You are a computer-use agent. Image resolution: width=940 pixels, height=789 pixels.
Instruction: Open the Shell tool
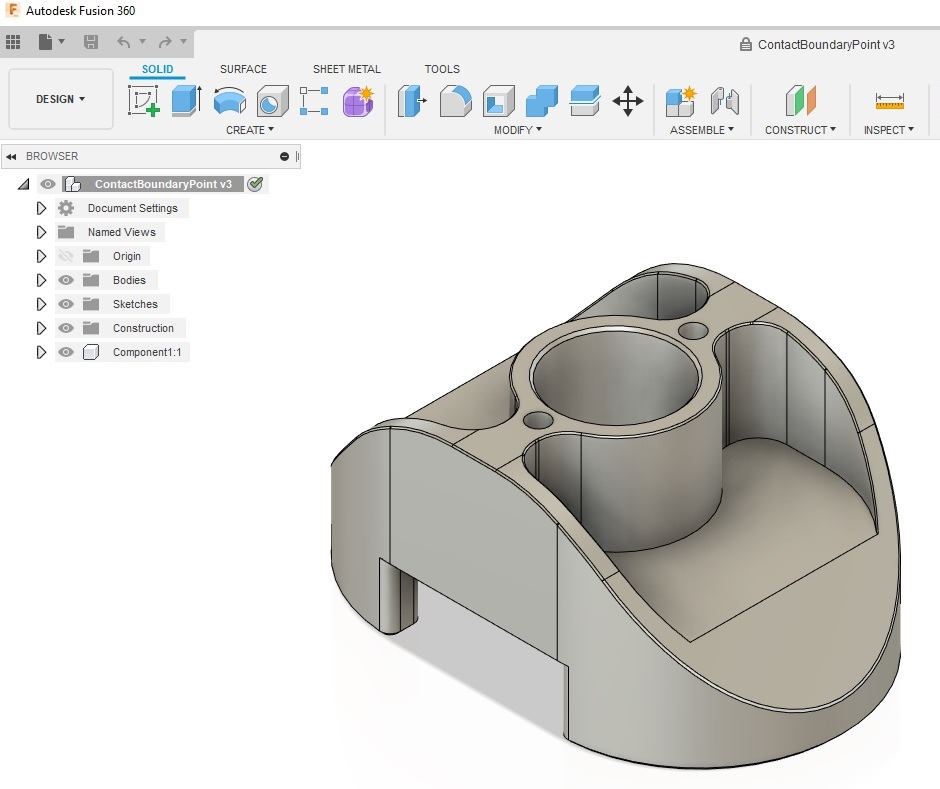pyautogui.click(x=498, y=100)
